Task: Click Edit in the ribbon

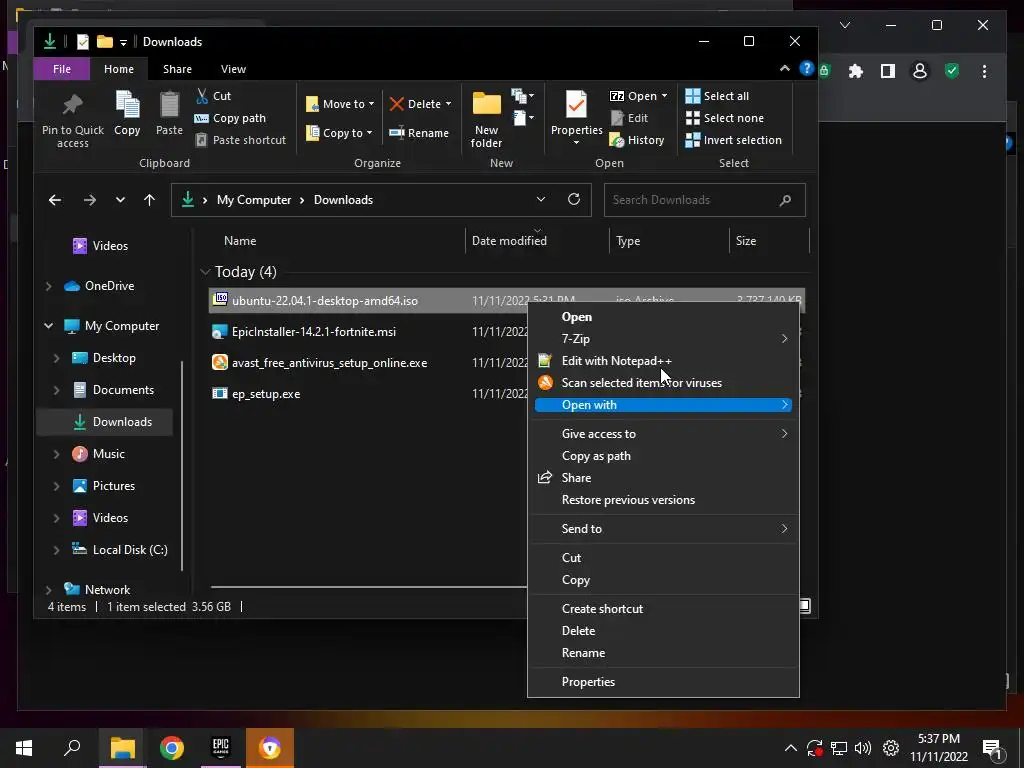Action: (630, 118)
